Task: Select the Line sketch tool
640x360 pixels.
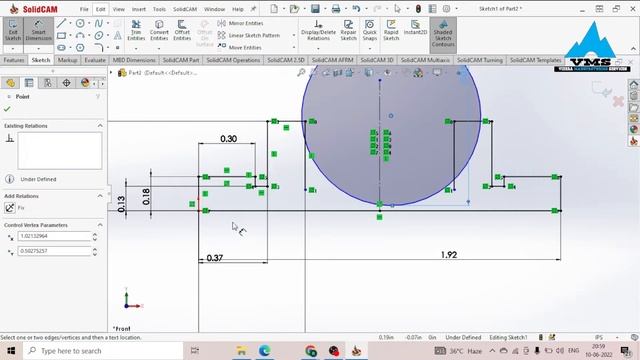Action: 61,23
